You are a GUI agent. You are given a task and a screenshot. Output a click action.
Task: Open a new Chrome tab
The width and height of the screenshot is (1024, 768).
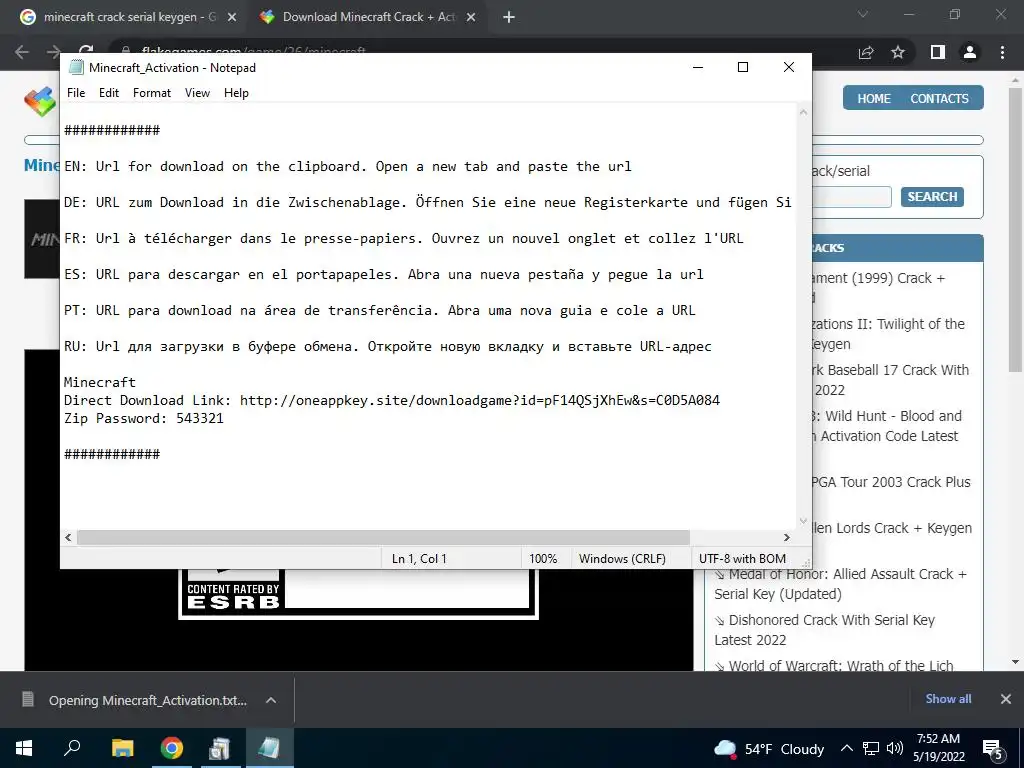coord(509,18)
